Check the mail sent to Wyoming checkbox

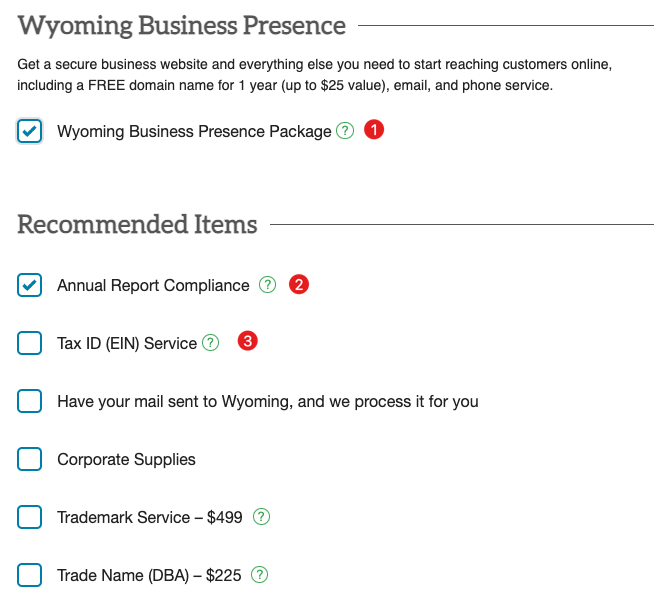[x=29, y=401]
